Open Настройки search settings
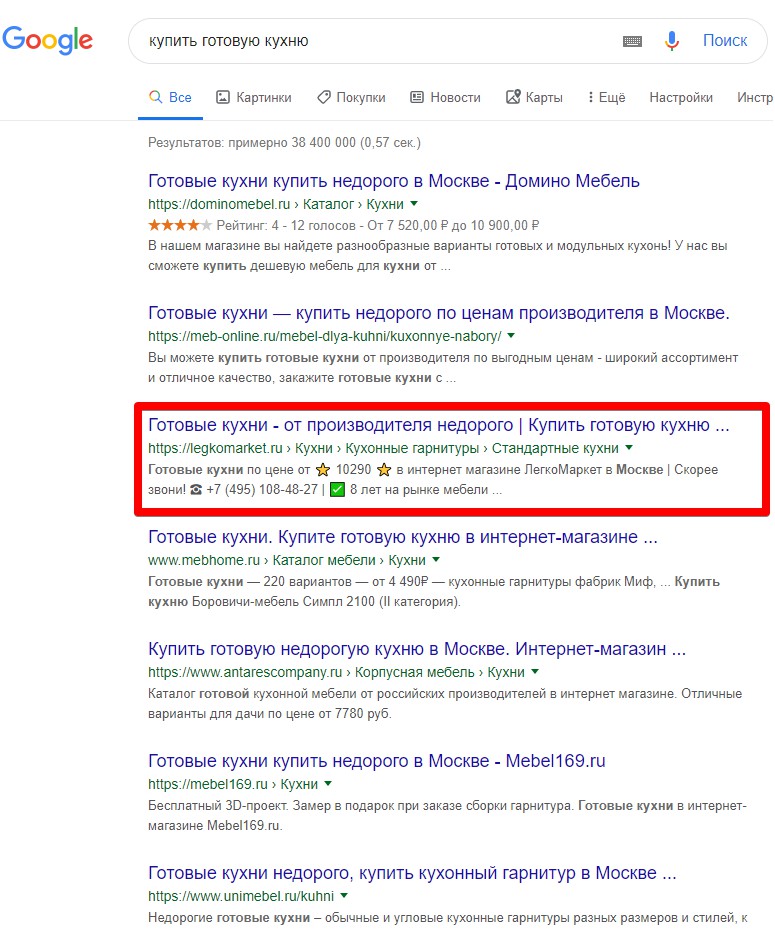 click(x=681, y=98)
